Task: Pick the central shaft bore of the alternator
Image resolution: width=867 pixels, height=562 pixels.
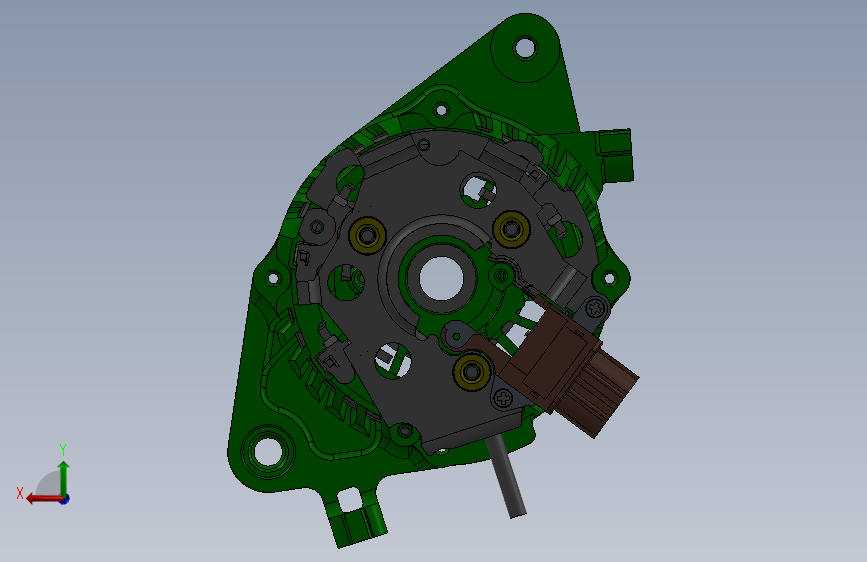Action: (x=441, y=278)
